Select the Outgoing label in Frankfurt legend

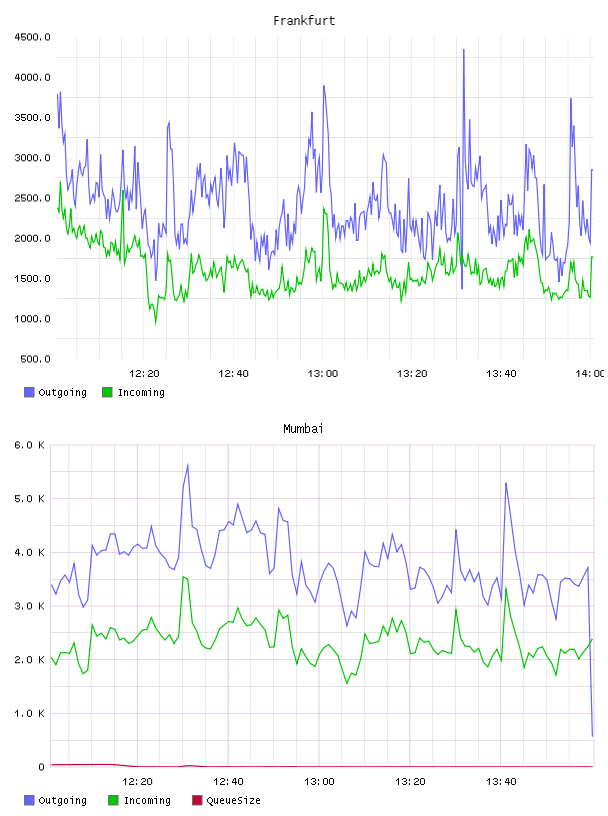pyautogui.click(x=62, y=392)
